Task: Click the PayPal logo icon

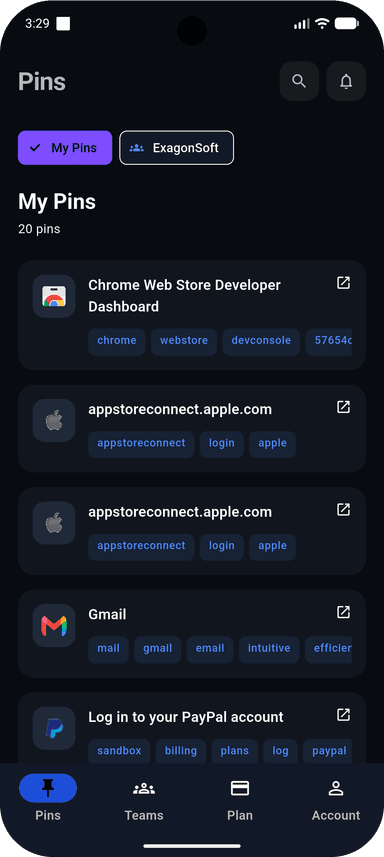Action: [x=54, y=728]
